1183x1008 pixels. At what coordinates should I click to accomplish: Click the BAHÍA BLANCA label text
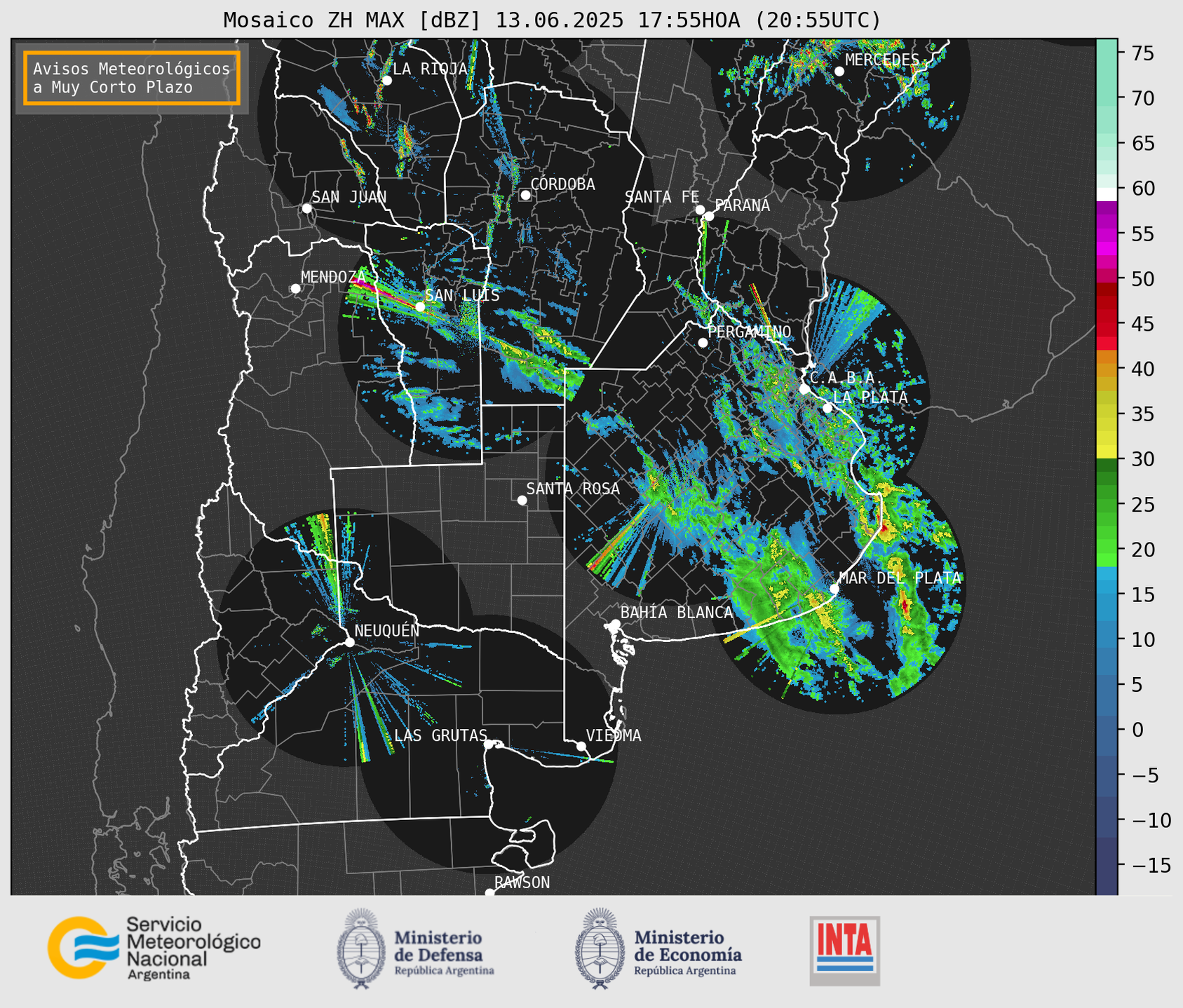tap(677, 613)
